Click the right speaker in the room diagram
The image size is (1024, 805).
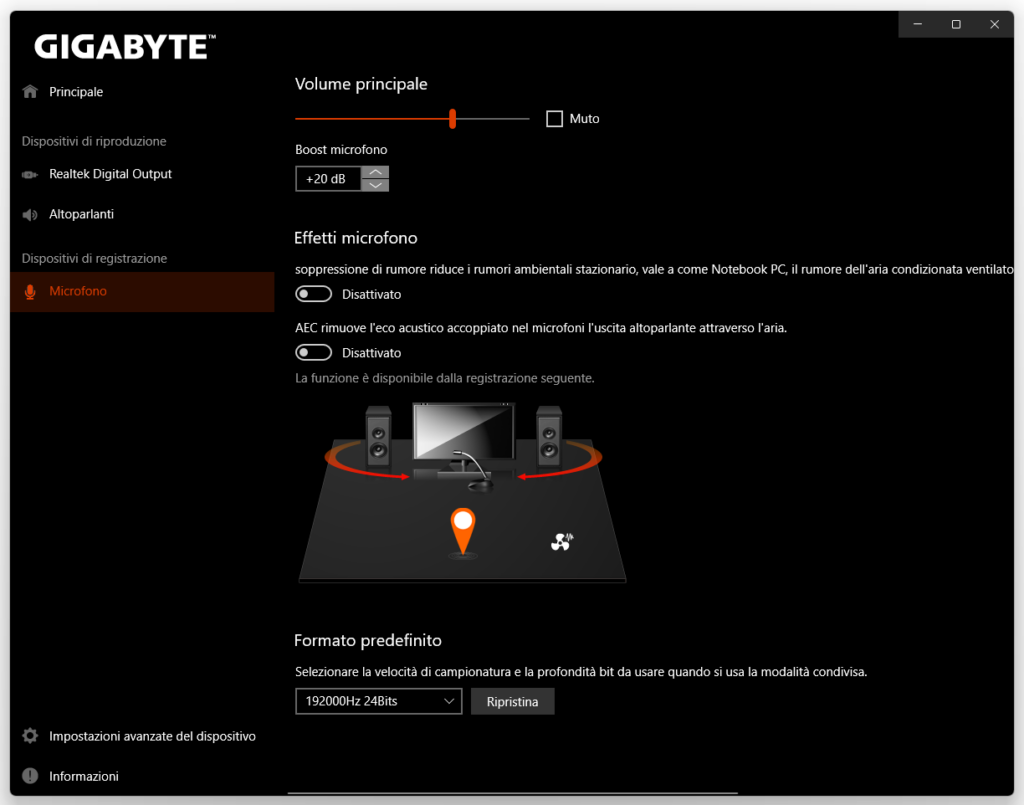tap(549, 435)
